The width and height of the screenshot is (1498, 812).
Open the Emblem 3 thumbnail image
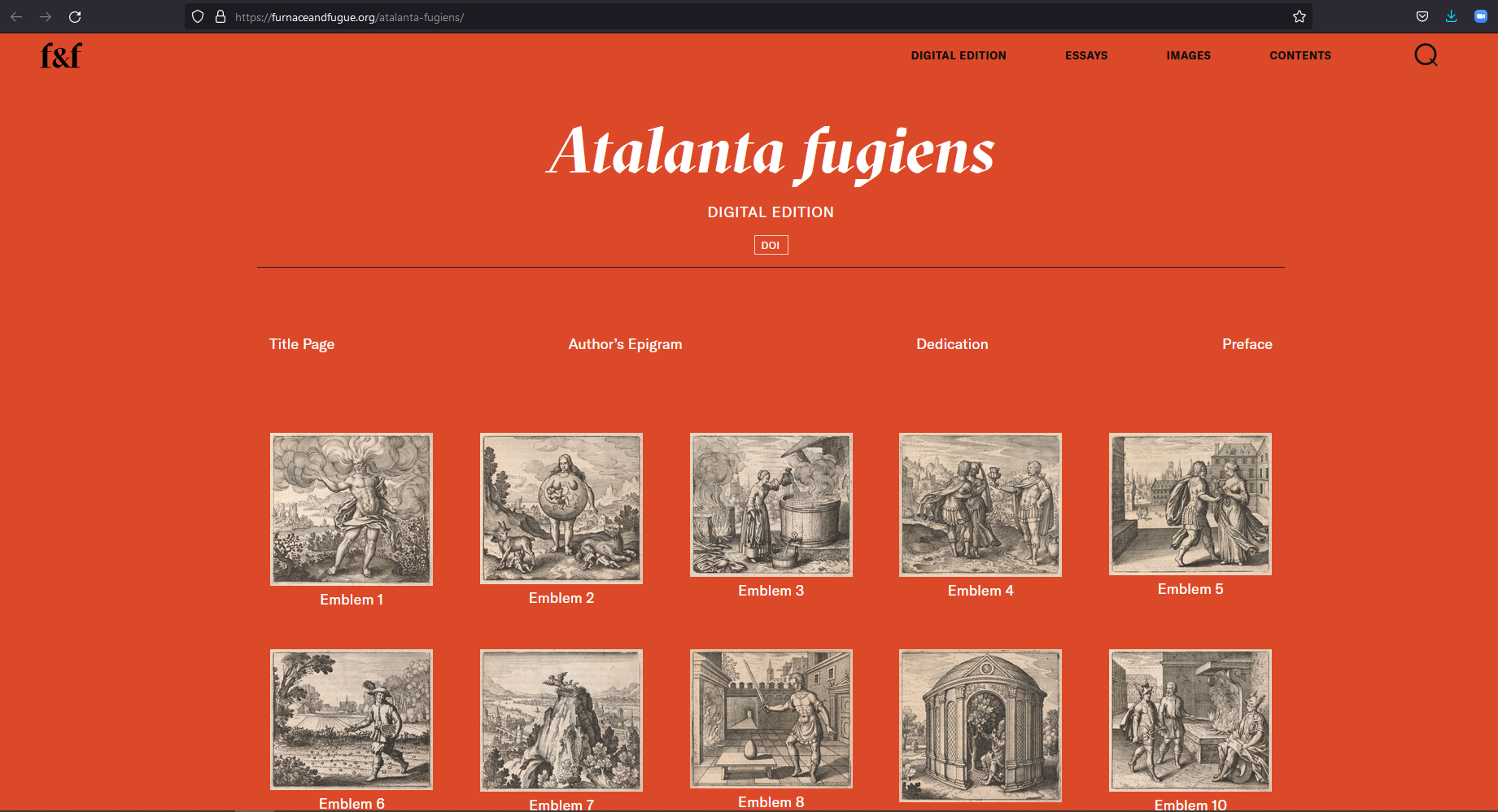tap(771, 504)
